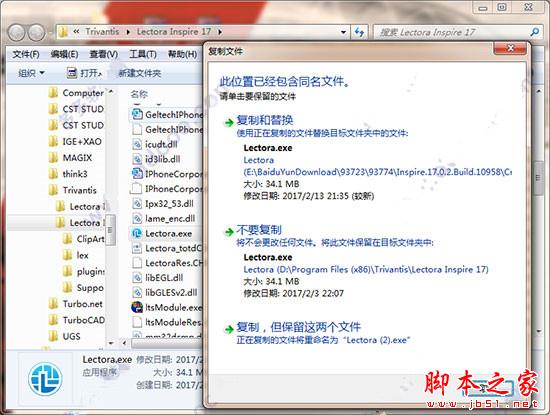This screenshot has height=415, width=550.
Task: Click the search box for Lectora Inspire 17
Action: click(452, 32)
